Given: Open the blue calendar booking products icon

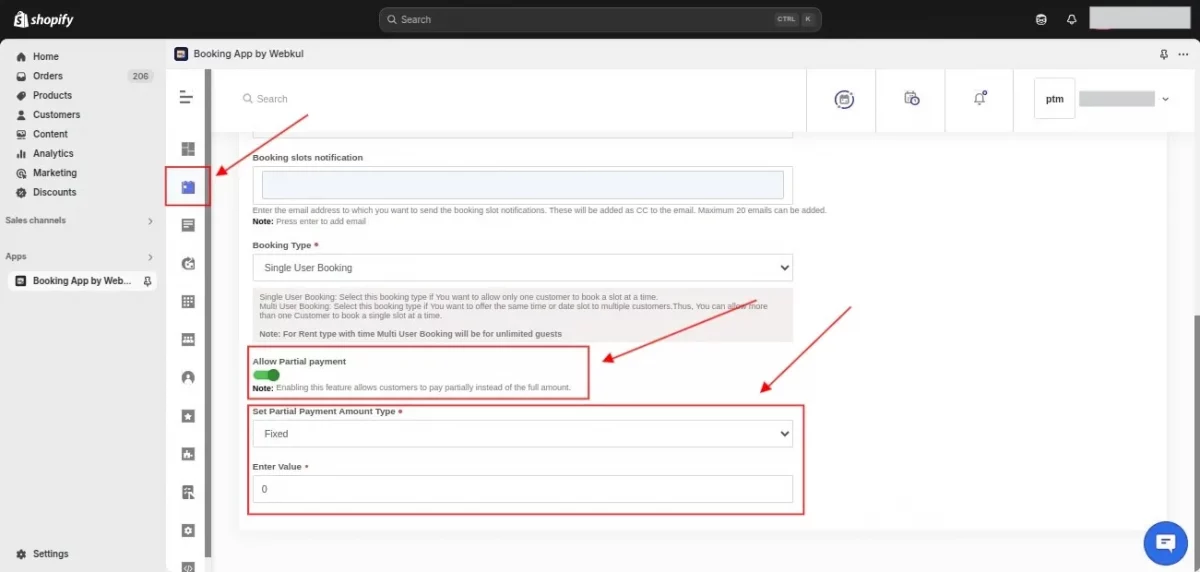Looking at the screenshot, I should pyautogui.click(x=187, y=187).
